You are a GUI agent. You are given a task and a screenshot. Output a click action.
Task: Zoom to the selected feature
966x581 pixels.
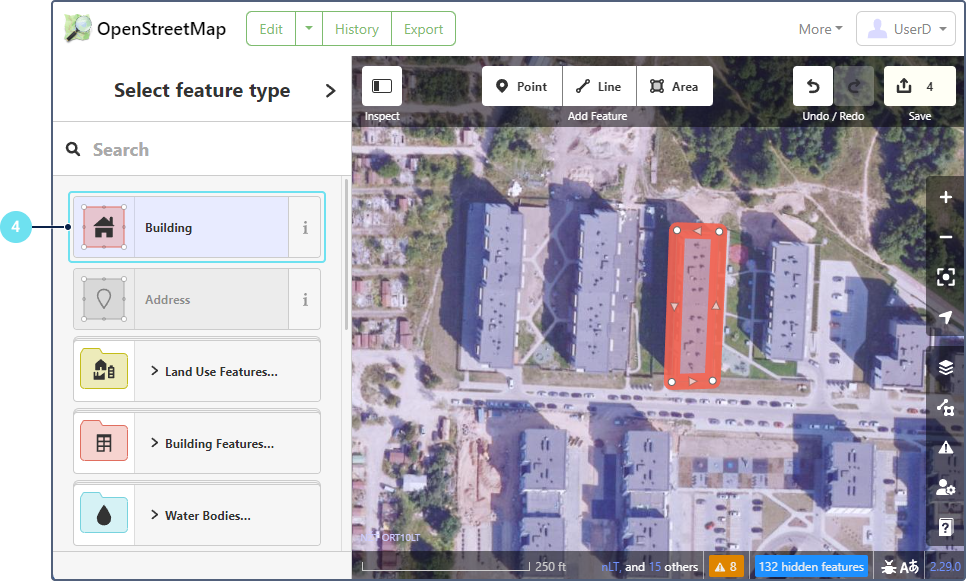click(x=946, y=277)
